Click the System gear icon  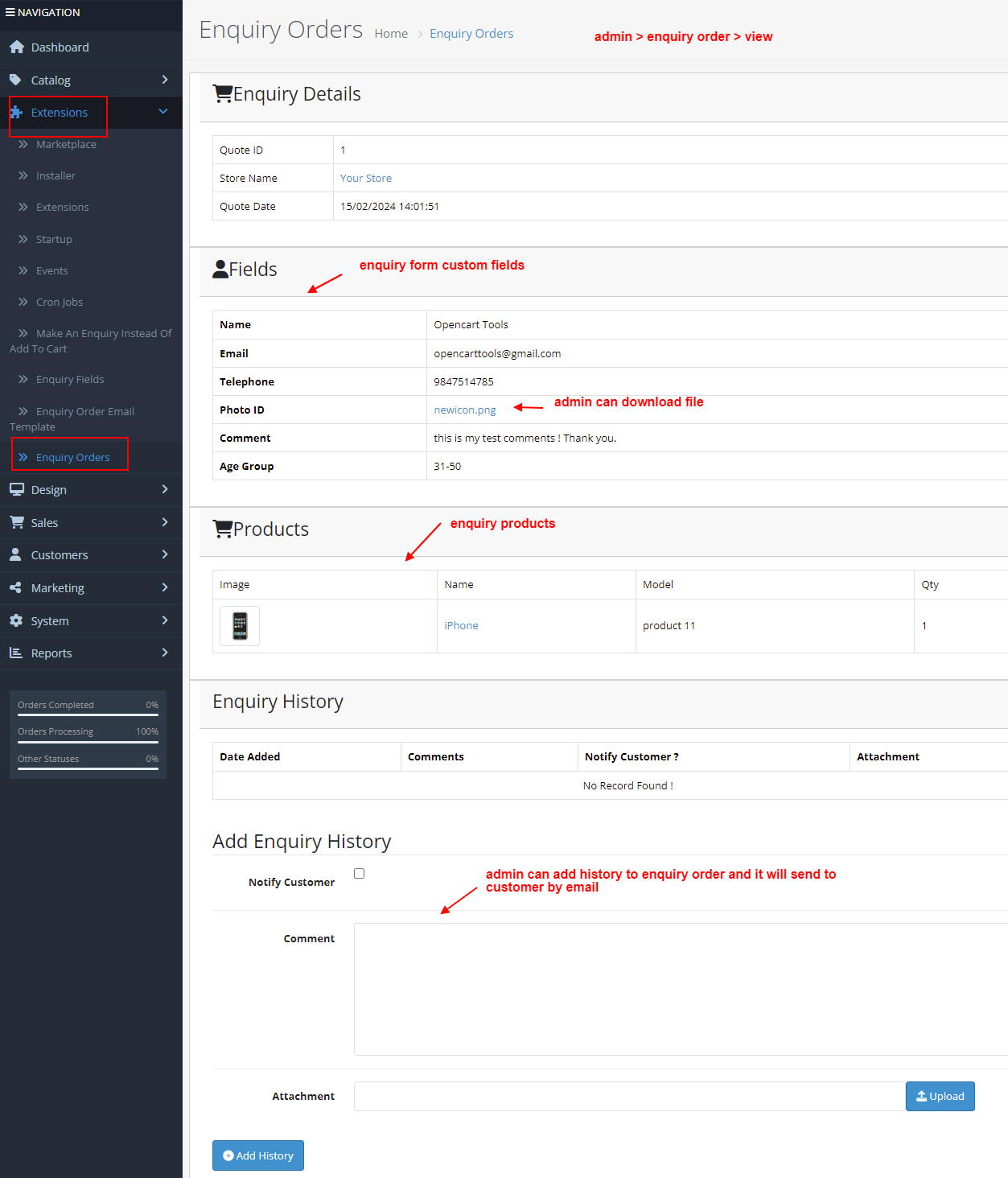16,620
